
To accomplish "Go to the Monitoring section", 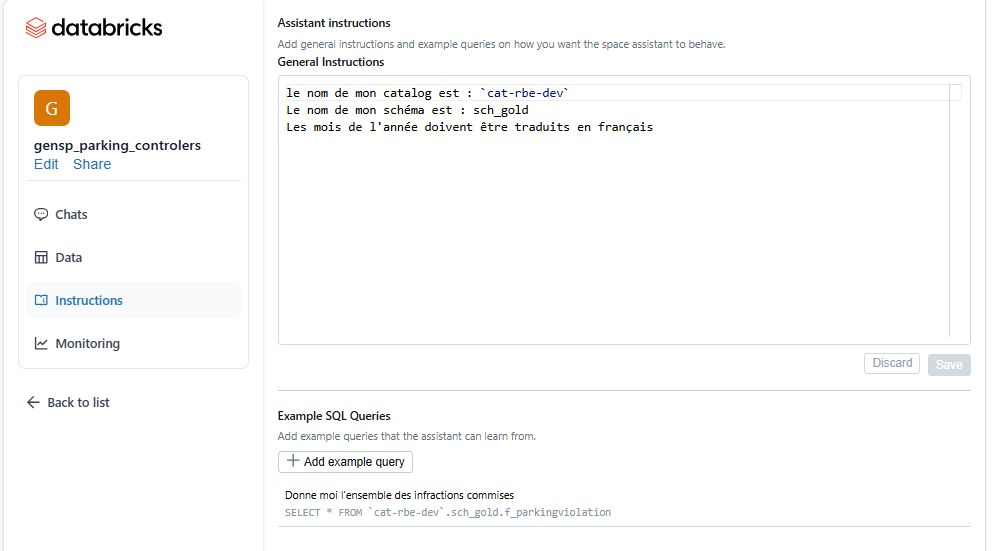I will (x=133, y=344).
